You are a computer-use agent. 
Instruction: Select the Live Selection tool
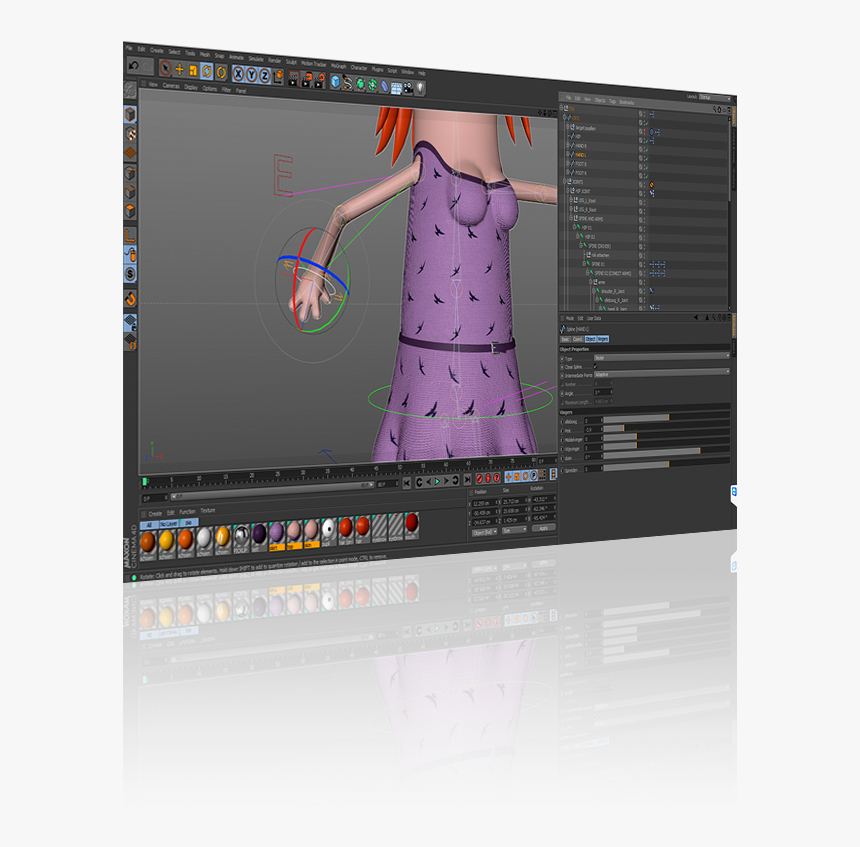point(165,68)
